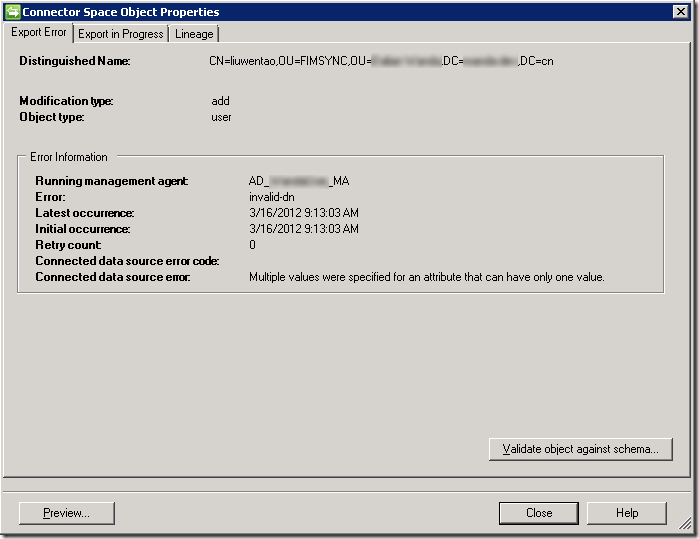Click the Running management agent label

click(111, 181)
